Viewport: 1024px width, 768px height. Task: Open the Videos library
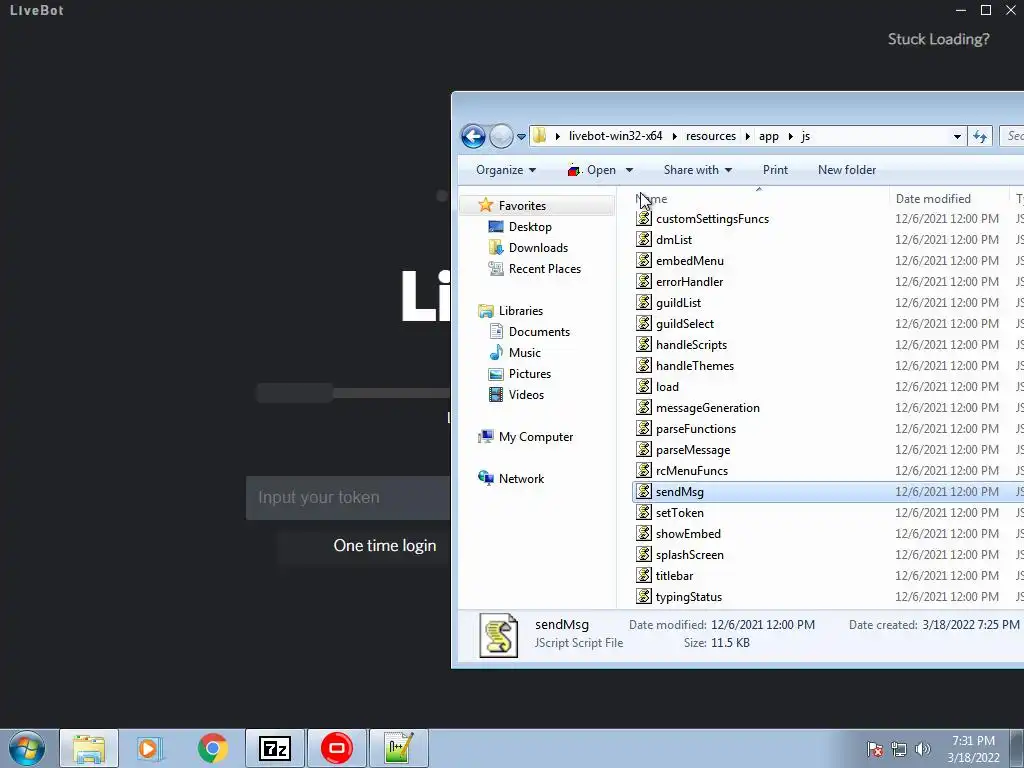point(526,394)
